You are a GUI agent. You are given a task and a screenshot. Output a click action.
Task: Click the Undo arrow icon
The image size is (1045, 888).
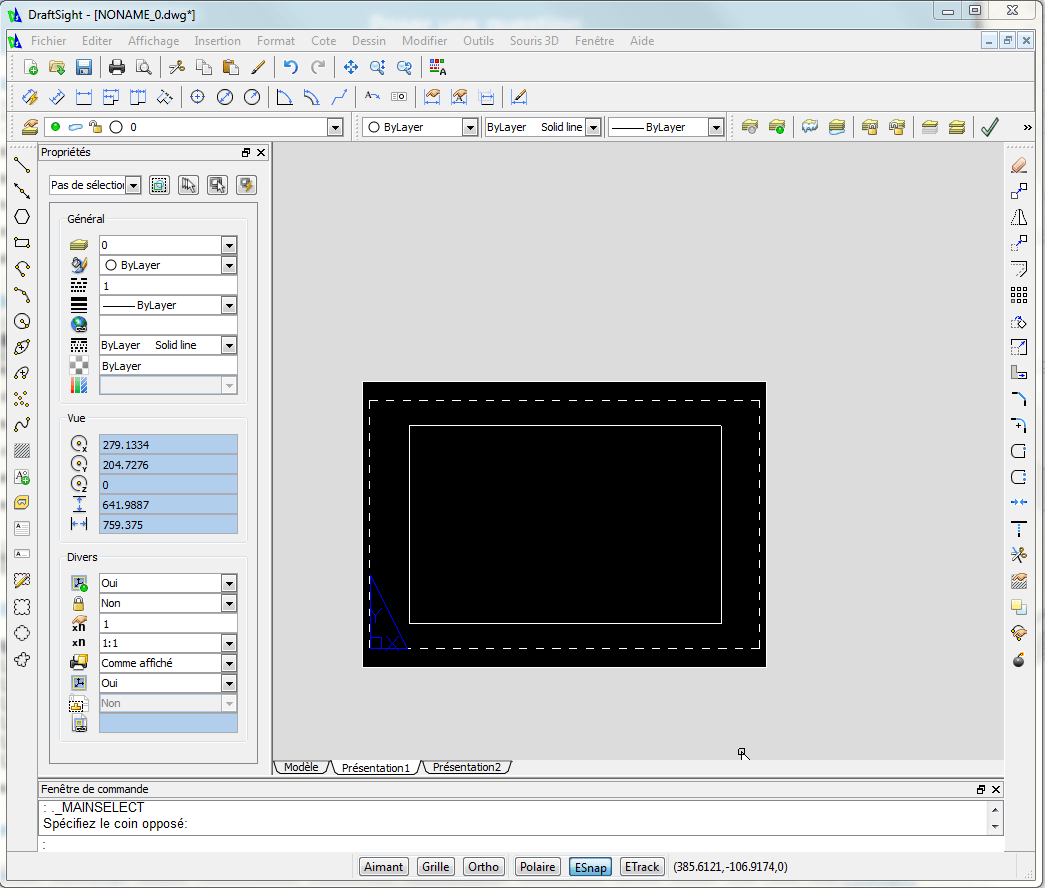tap(291, 67)
